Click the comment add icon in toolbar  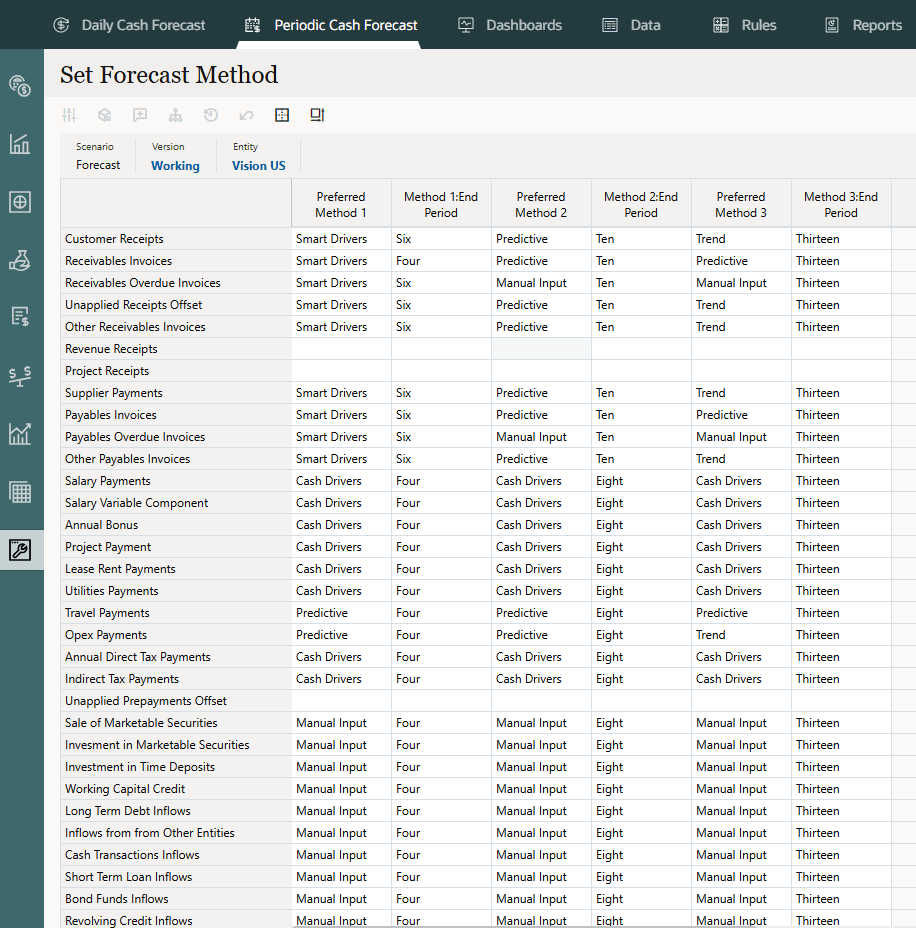pos(140,115)
